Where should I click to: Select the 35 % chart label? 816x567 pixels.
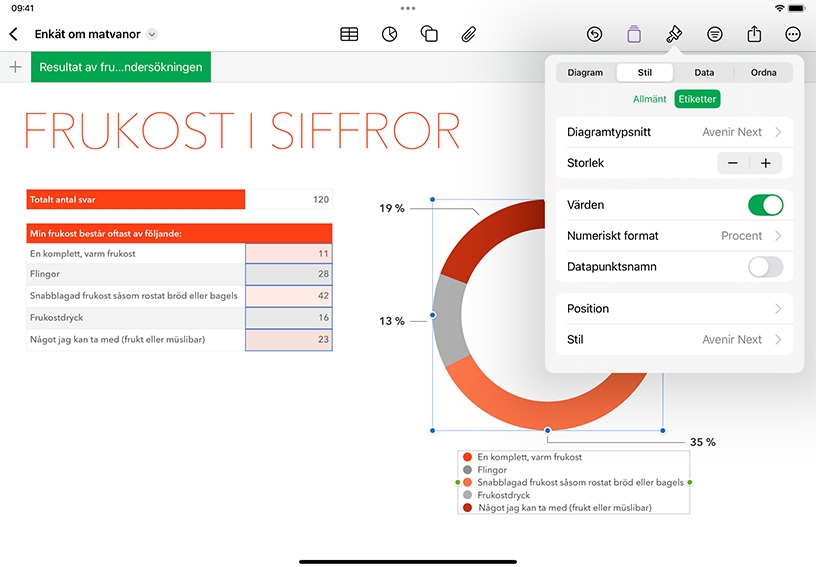click(703, 442)
